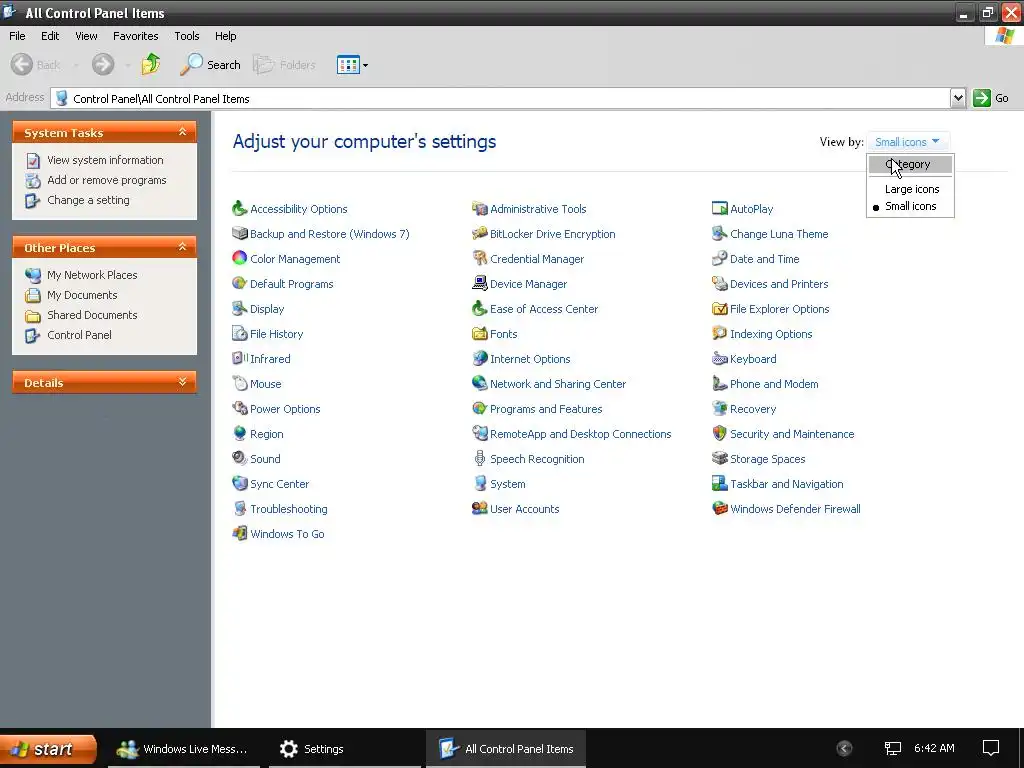Open the Accessibility Options icon
This screenshot has width=1024, height=768.
(x=240, y=209)
